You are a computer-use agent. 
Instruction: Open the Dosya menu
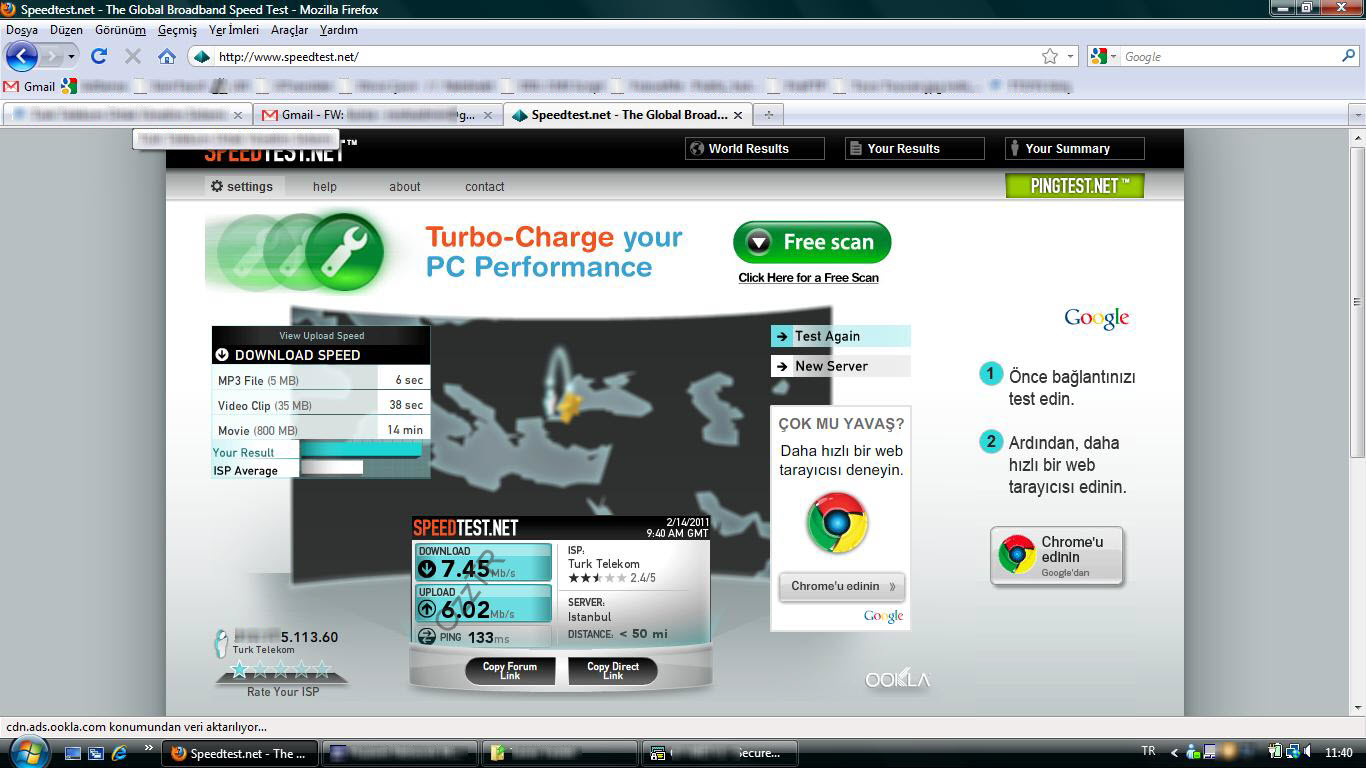click(22, 30)
